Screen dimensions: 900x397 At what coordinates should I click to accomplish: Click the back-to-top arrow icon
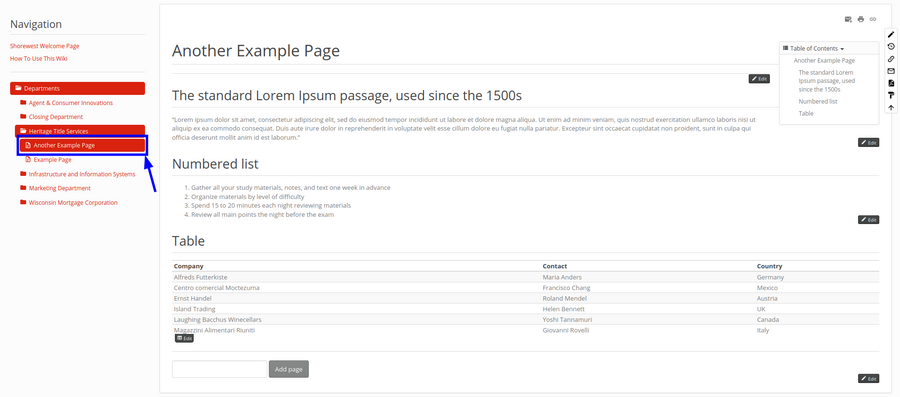click(891, 108)
